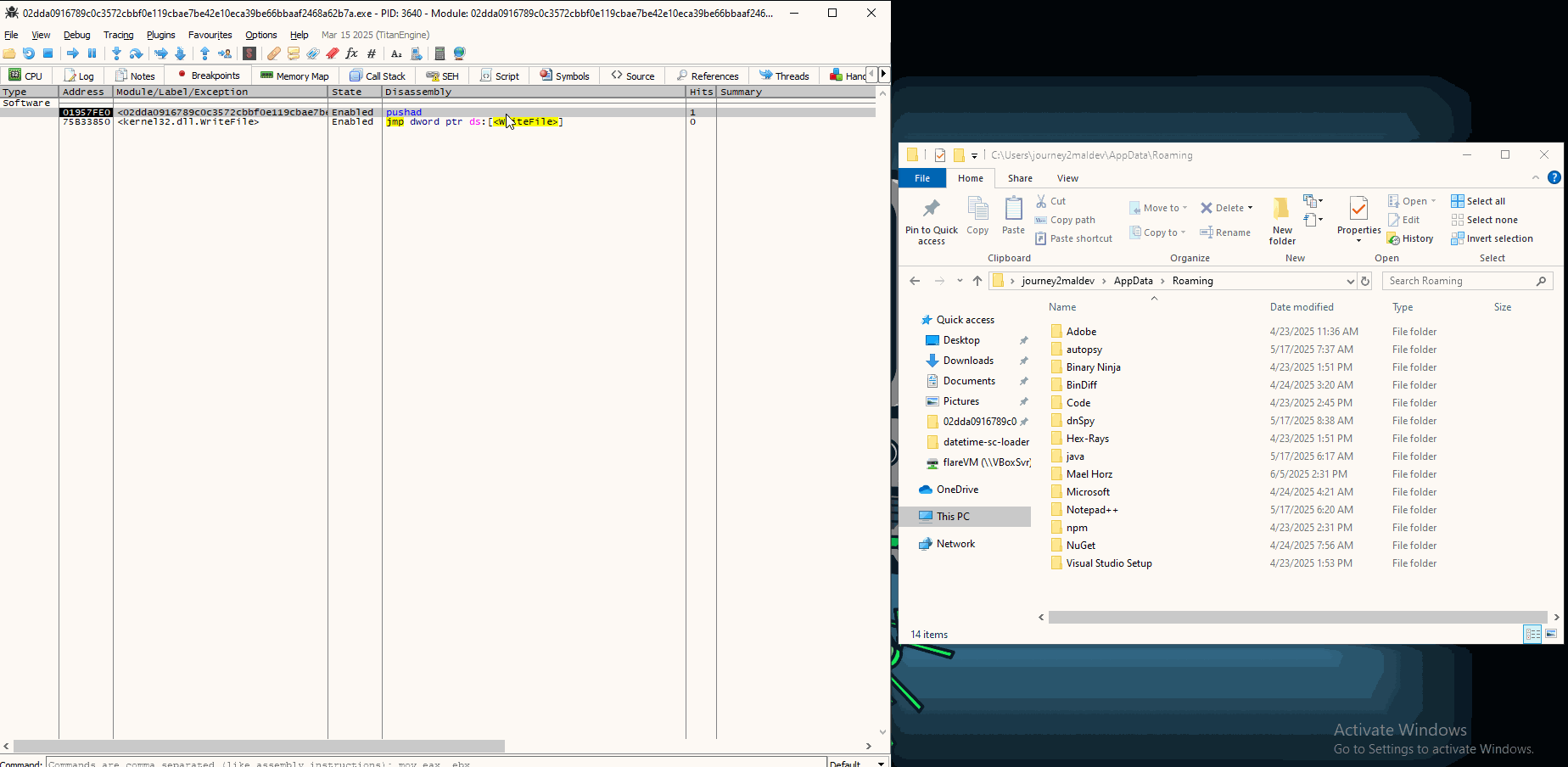
Task: Switch Explorer to large icons view layout
Action: [1551, 634]
